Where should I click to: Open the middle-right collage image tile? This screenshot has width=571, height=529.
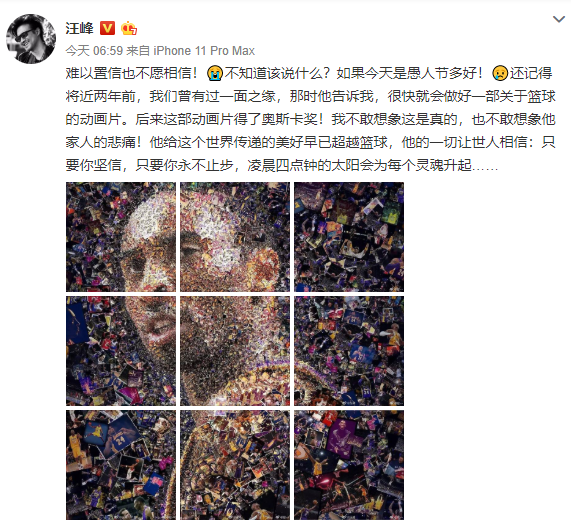coord(349,351)
